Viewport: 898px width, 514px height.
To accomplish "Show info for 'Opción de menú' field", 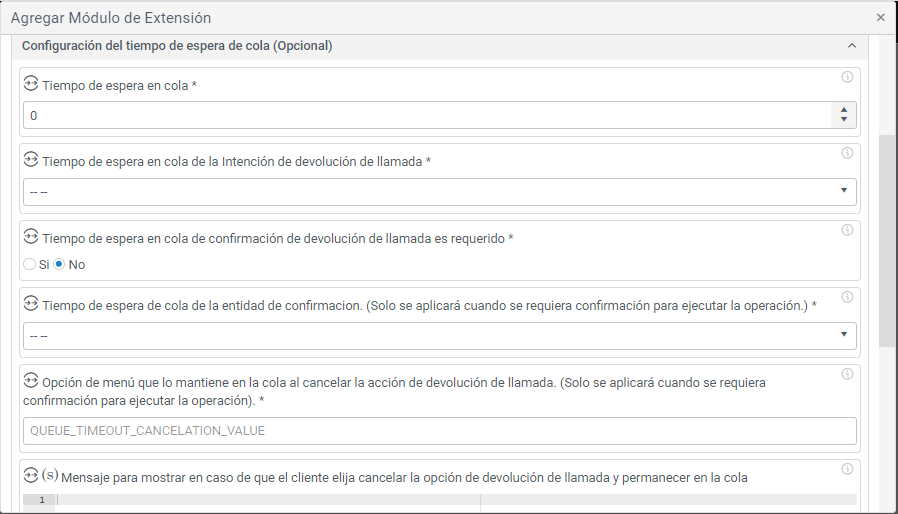I will coord(847,374).
